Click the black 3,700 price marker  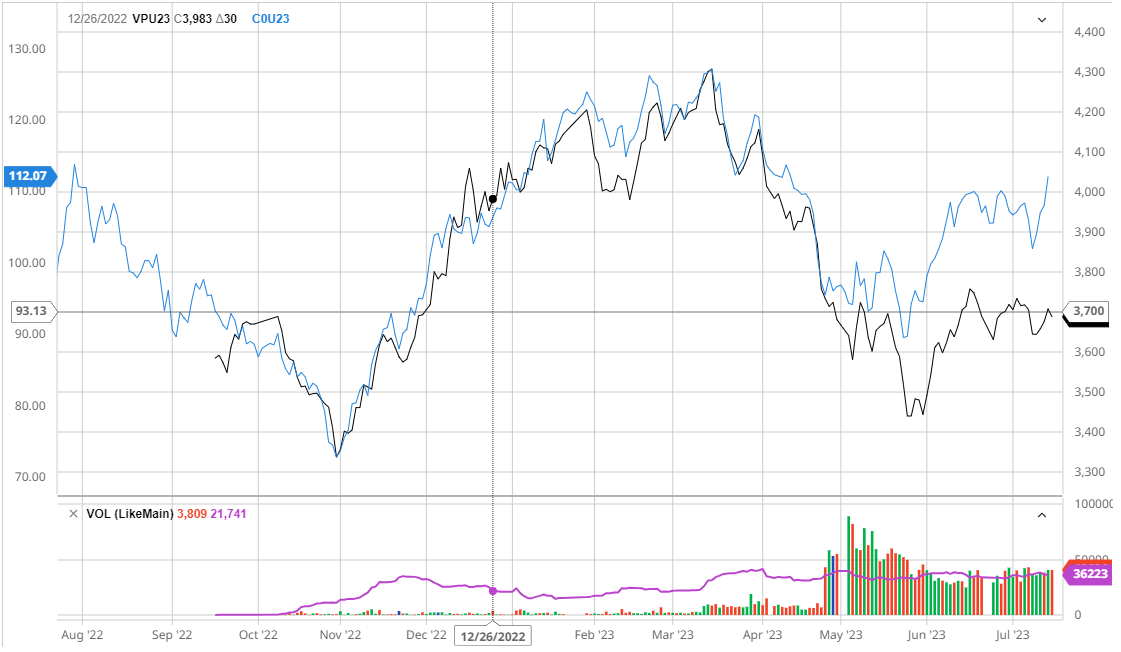(x=1087, y=312)
